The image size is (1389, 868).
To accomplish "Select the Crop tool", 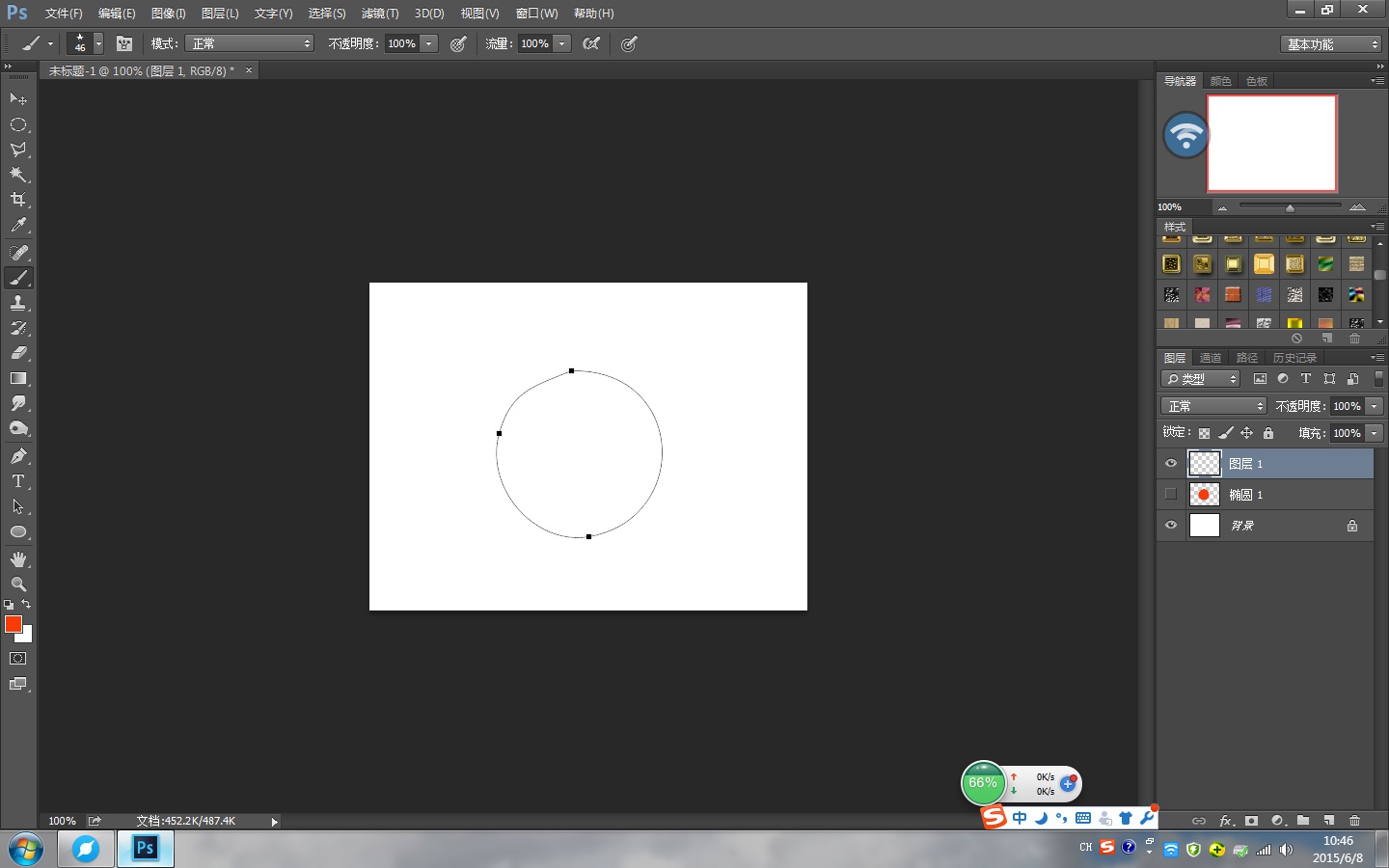I will tap(18, 200).
